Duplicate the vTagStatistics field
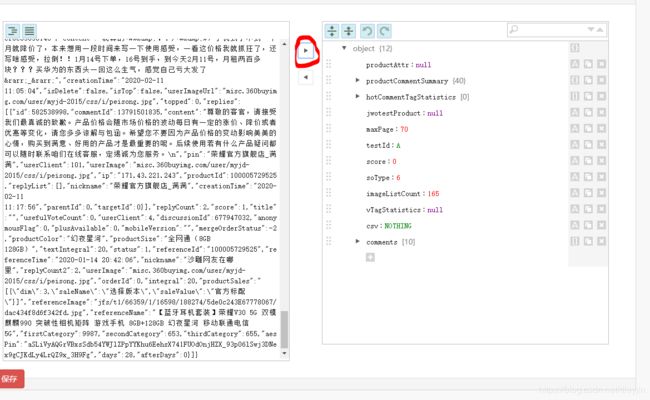The height and width of the screenshot is (400, 650). 588,209
